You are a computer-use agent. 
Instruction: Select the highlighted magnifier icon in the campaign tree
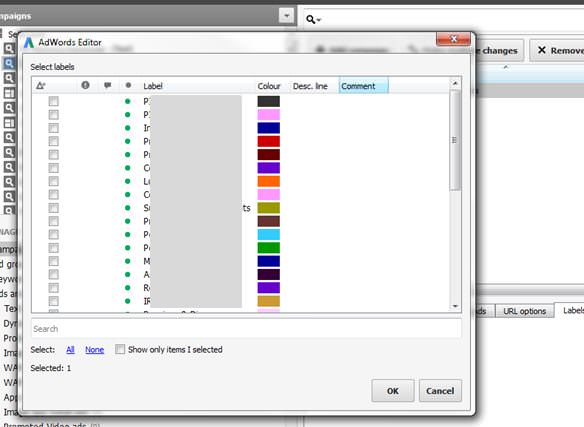pos(9,63)
